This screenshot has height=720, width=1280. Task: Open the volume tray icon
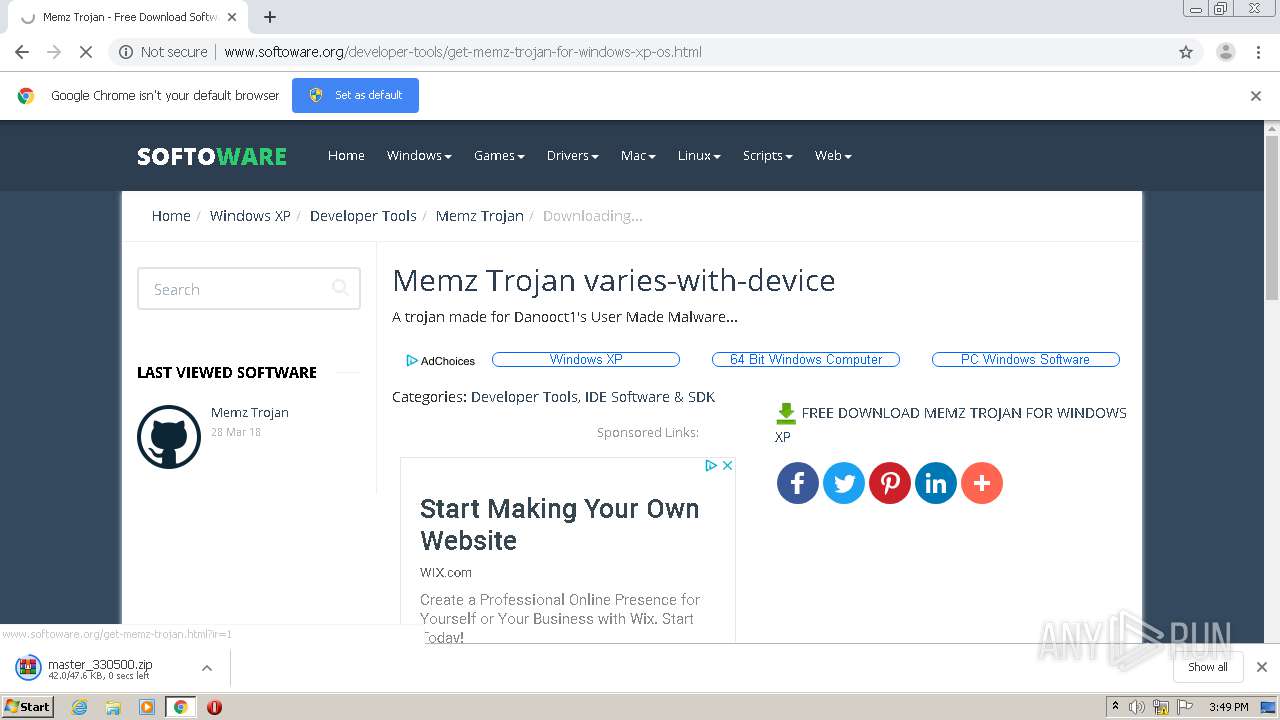click(x=1137, y=707)
